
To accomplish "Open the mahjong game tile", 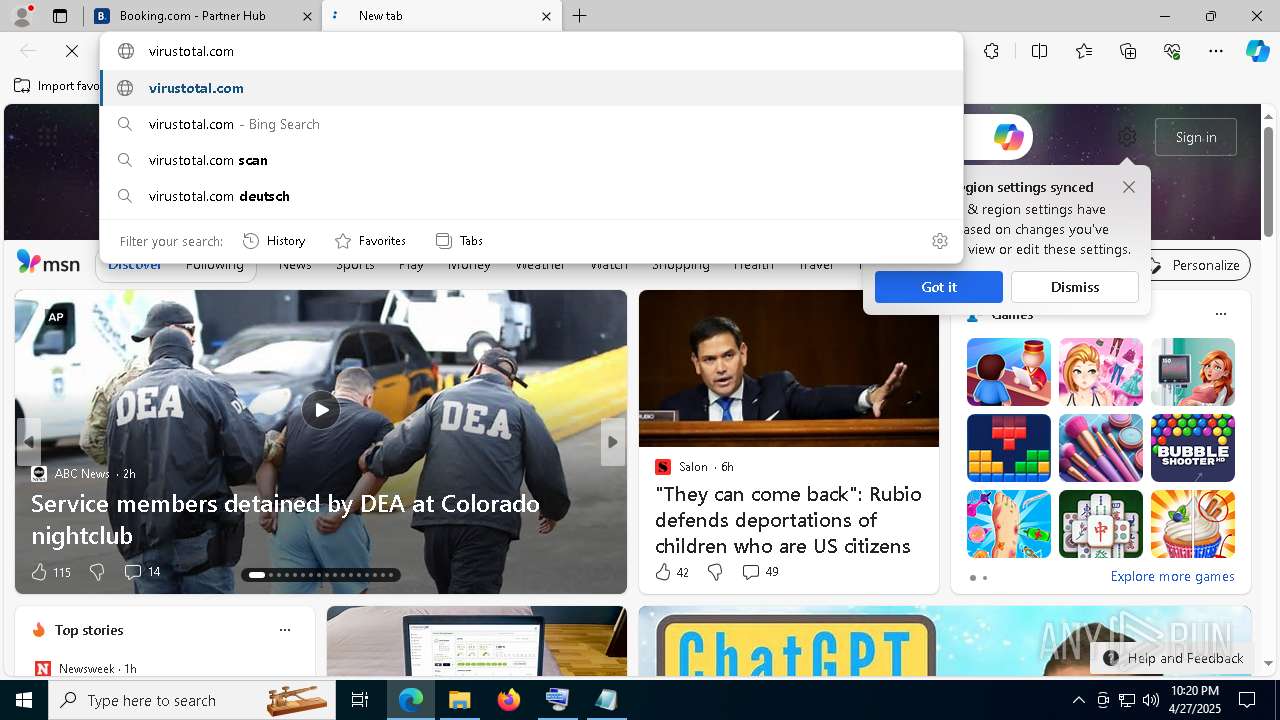I will tap(1101, 524).
